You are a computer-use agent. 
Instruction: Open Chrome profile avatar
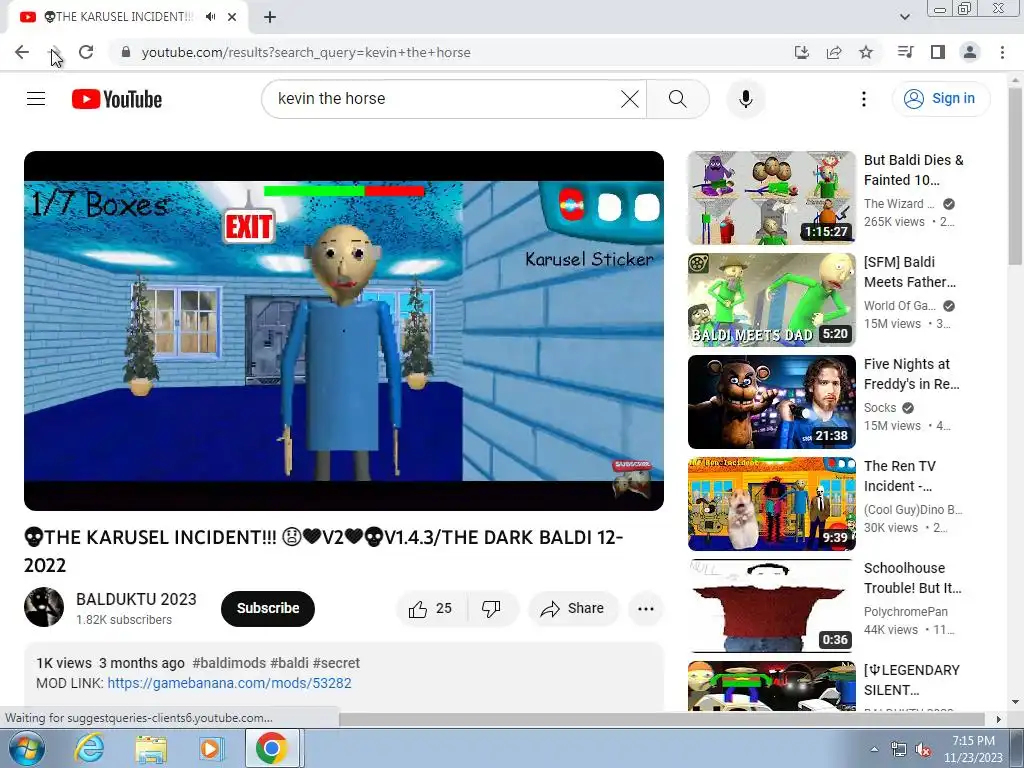[x=970, y=52]
